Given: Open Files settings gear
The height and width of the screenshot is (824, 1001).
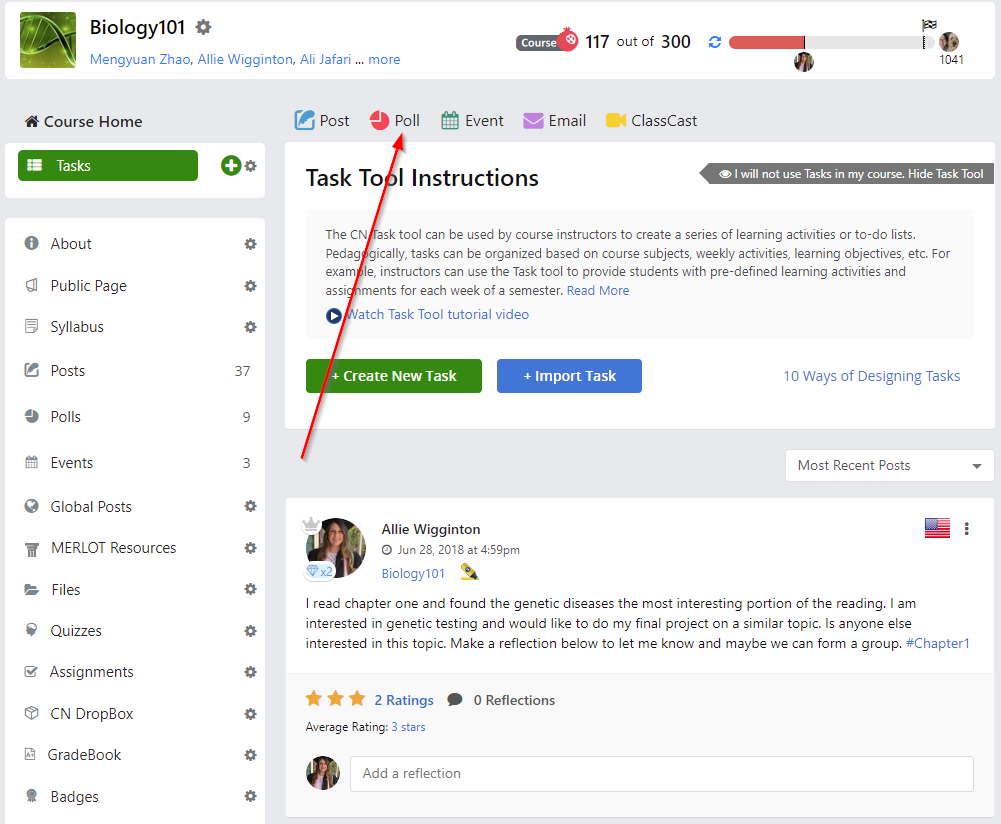Looking at the screenshot, I should coord(250,589).
